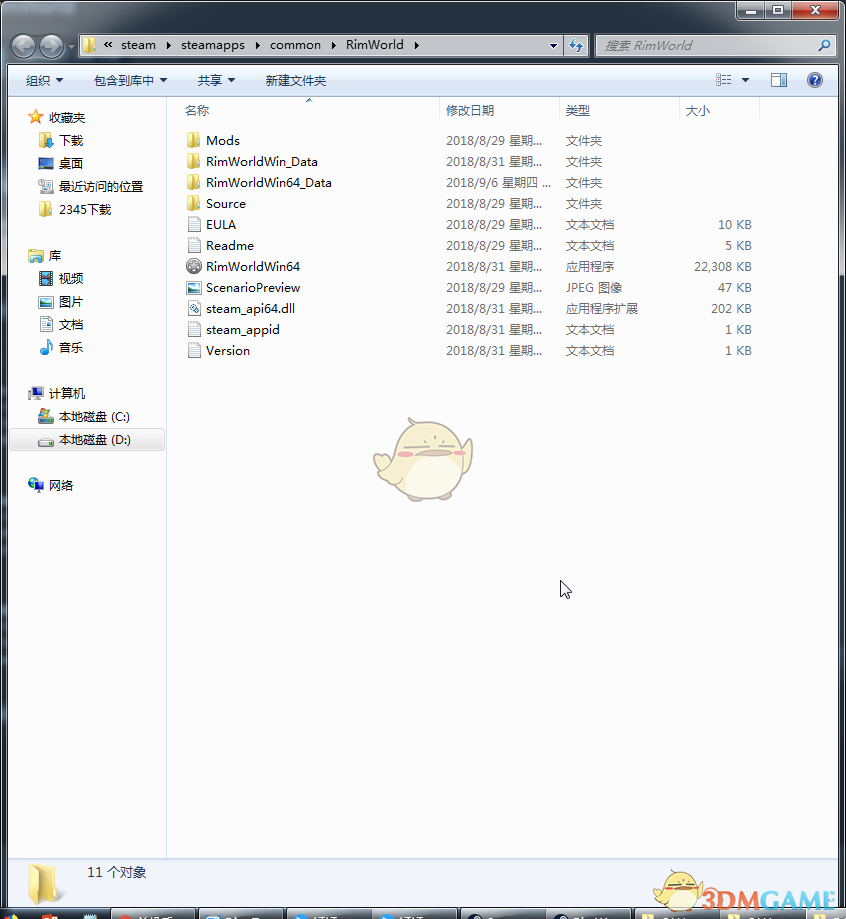This screenshot has height=919, width=846.
Task: Select the Readme text document icon
Action: click(x=193, y=246)
